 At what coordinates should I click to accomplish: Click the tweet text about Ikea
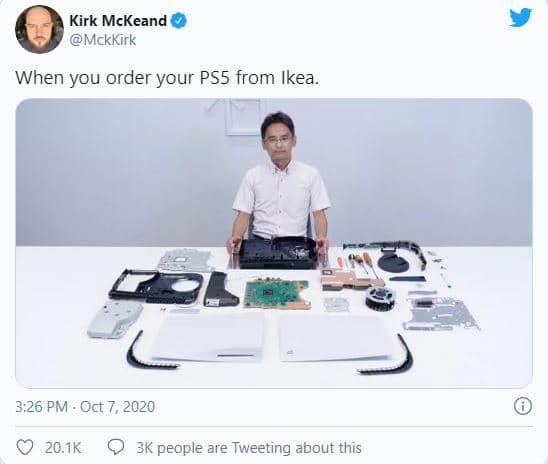click(x=167, y=78)
